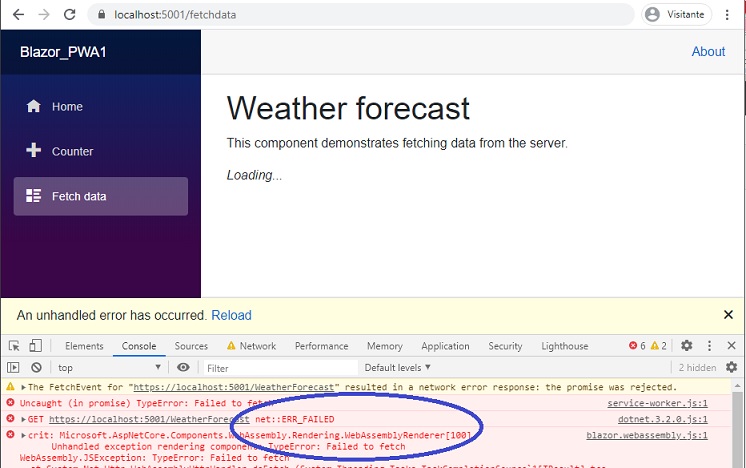Open the top JavaScript context dropdown
746x468 pixels.
109,368
